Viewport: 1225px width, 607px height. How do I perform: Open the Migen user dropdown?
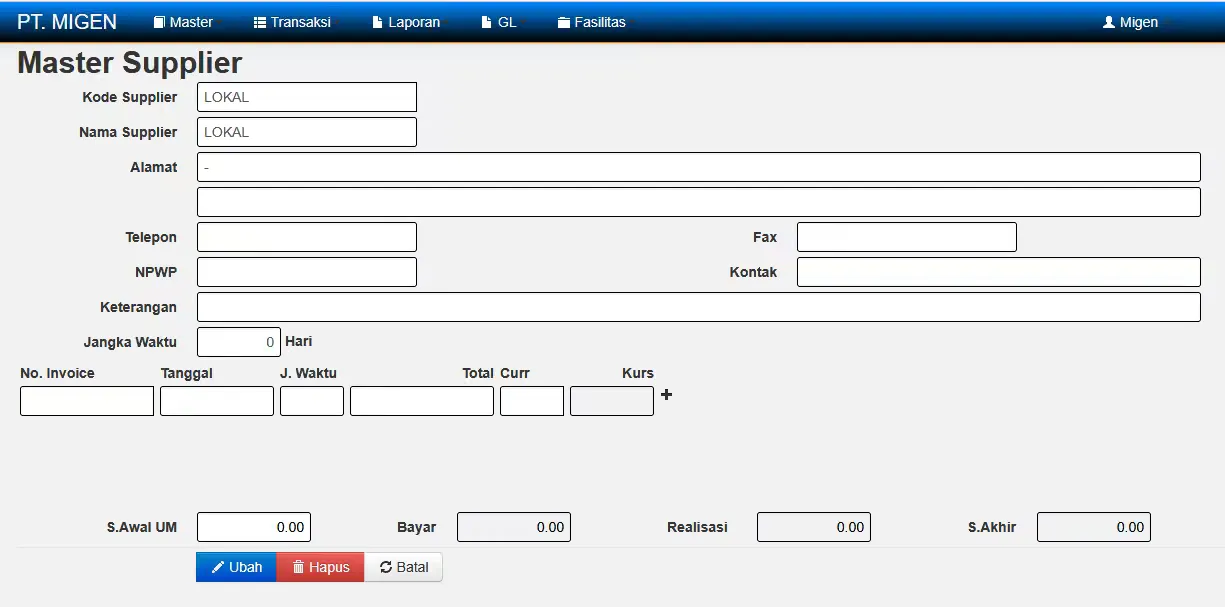tap(1137, 22)
